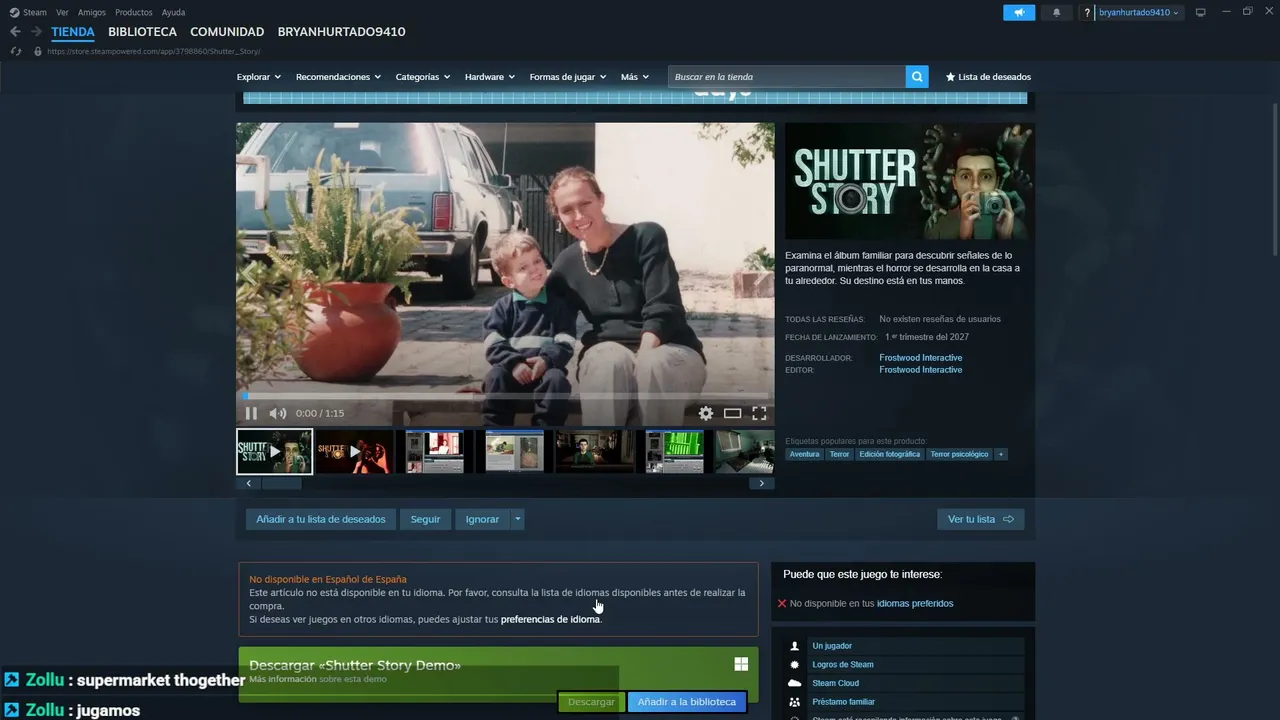Select the green monitor screenshot thumbnail
Viewport: 1280px width, 720px height.
[x=674, y=452]
